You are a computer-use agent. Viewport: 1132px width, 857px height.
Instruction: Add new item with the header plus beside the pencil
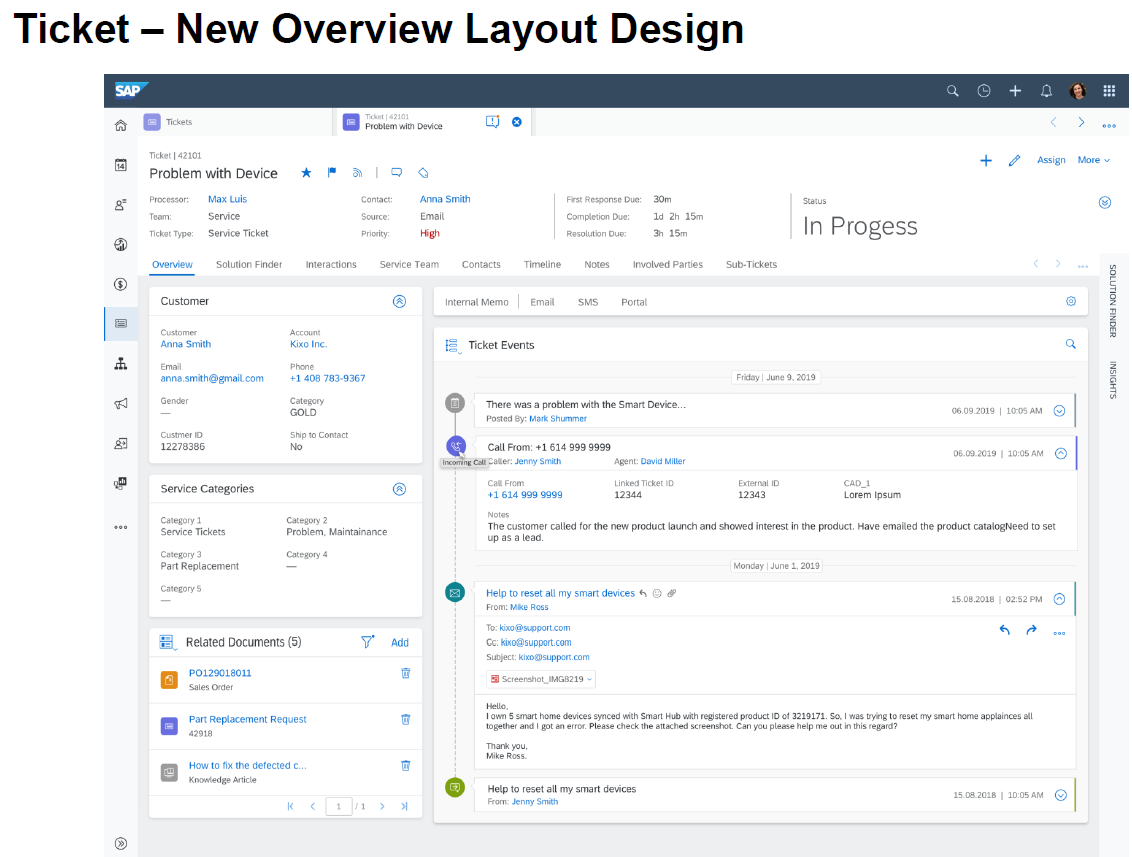(985, 160)
